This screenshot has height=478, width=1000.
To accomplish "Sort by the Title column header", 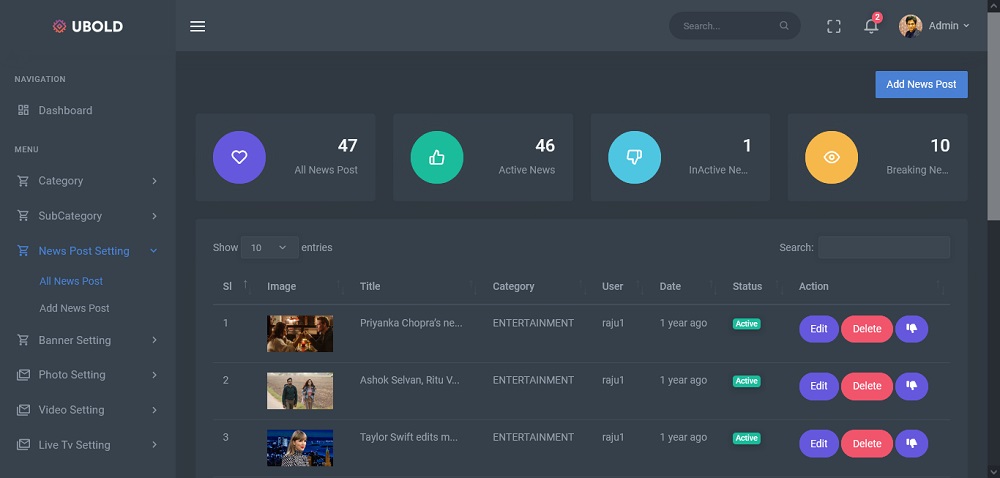I will click(x=370, y=286).
